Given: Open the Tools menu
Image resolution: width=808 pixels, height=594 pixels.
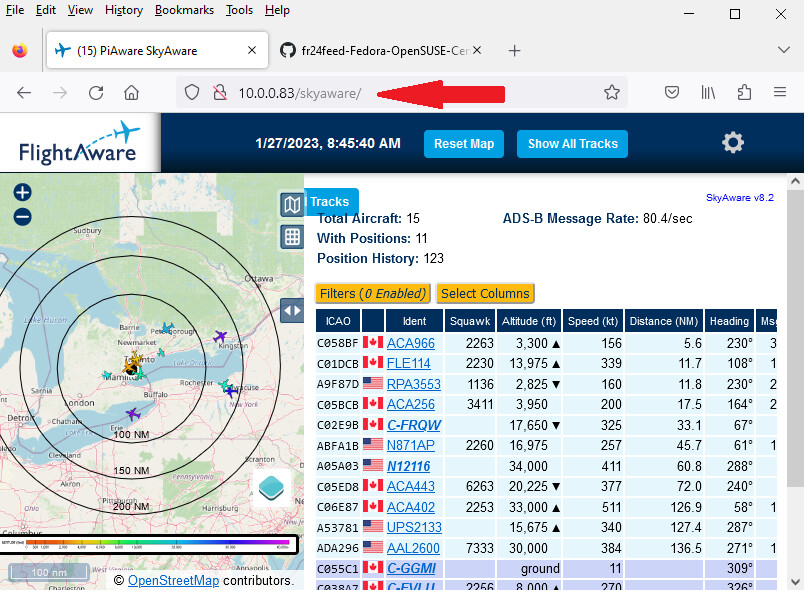Looking at the screenshot, I should click(x=239, y=10).
